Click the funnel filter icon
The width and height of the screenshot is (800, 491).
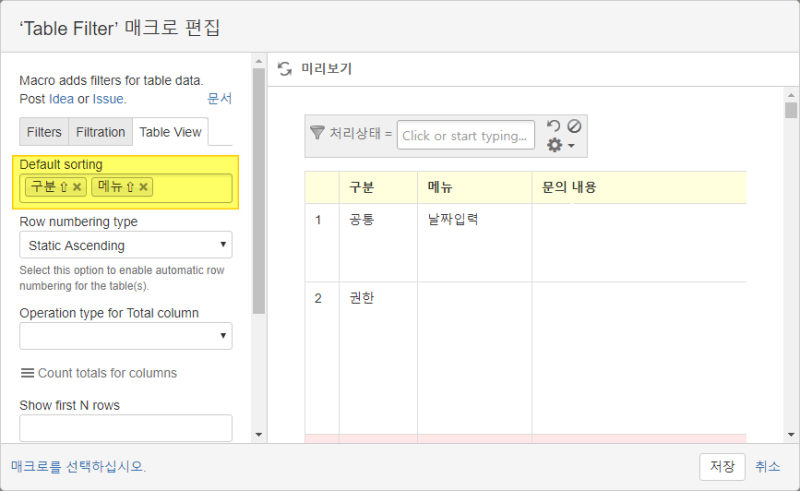tap(317, 133)
